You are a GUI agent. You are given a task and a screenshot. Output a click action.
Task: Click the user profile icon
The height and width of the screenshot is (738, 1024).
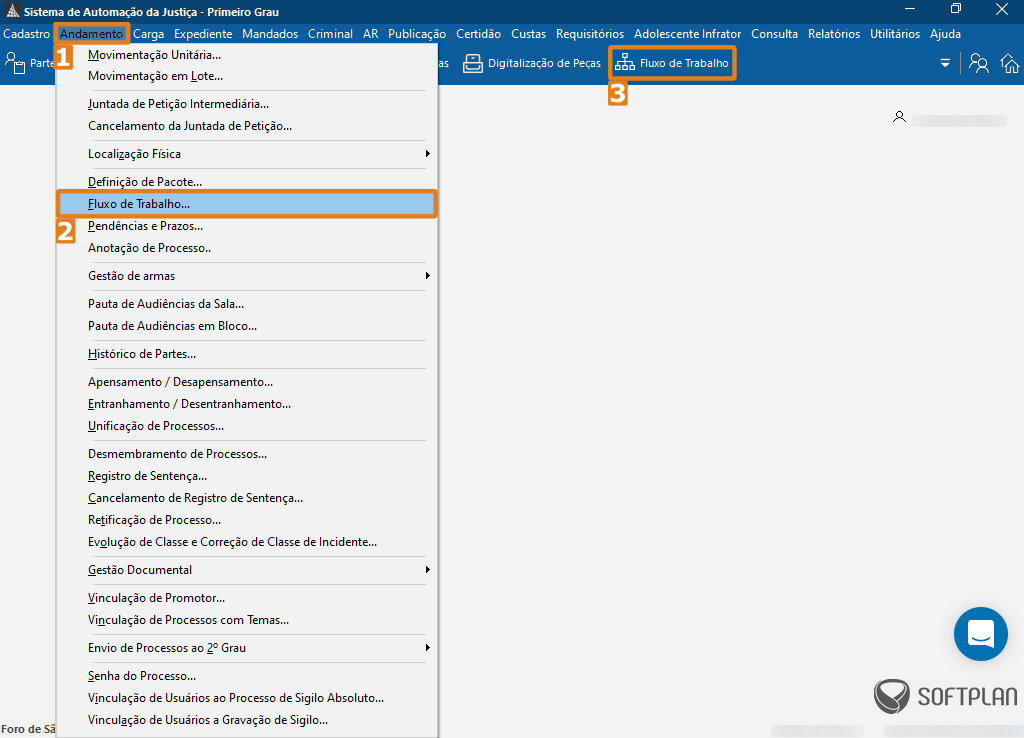tap(899, 117)
